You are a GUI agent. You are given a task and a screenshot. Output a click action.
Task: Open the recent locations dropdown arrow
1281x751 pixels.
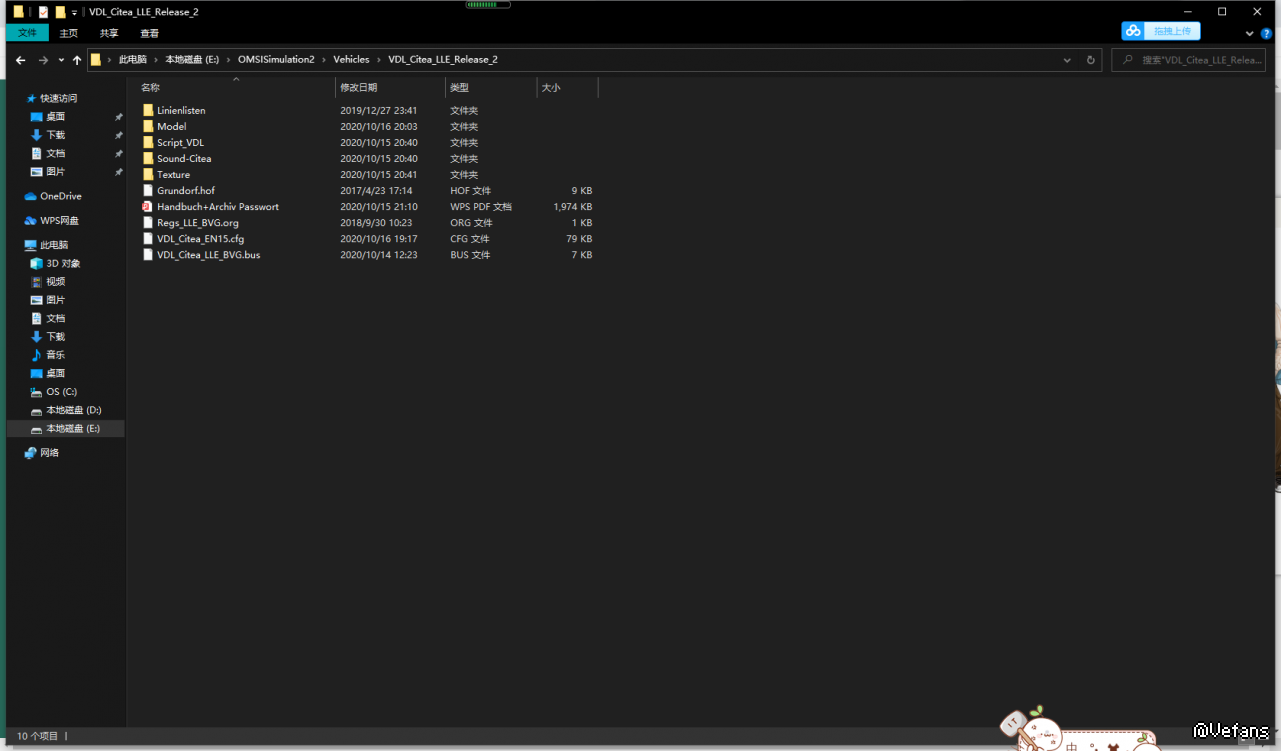[61, 60]
